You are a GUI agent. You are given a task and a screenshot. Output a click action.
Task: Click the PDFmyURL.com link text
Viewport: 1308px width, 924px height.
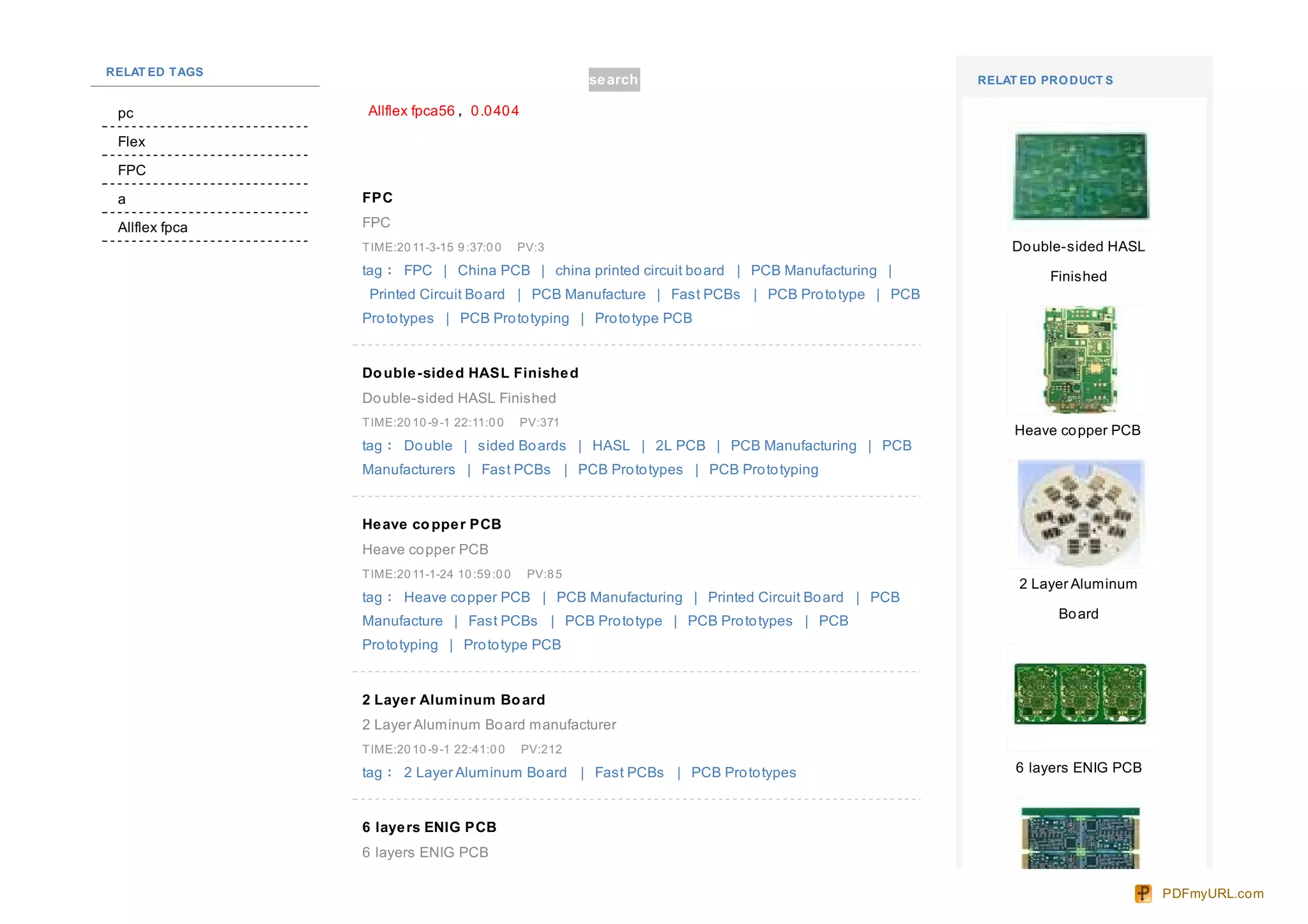point(1212,893)
